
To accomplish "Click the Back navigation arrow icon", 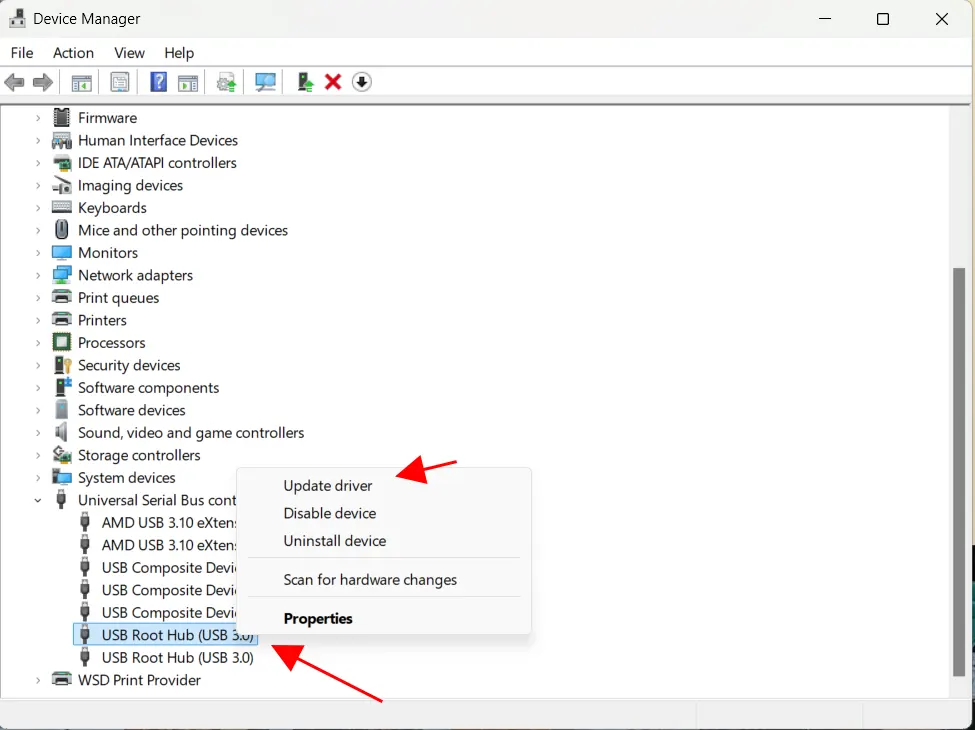I will pyautogui.click(x=14, y=81).
